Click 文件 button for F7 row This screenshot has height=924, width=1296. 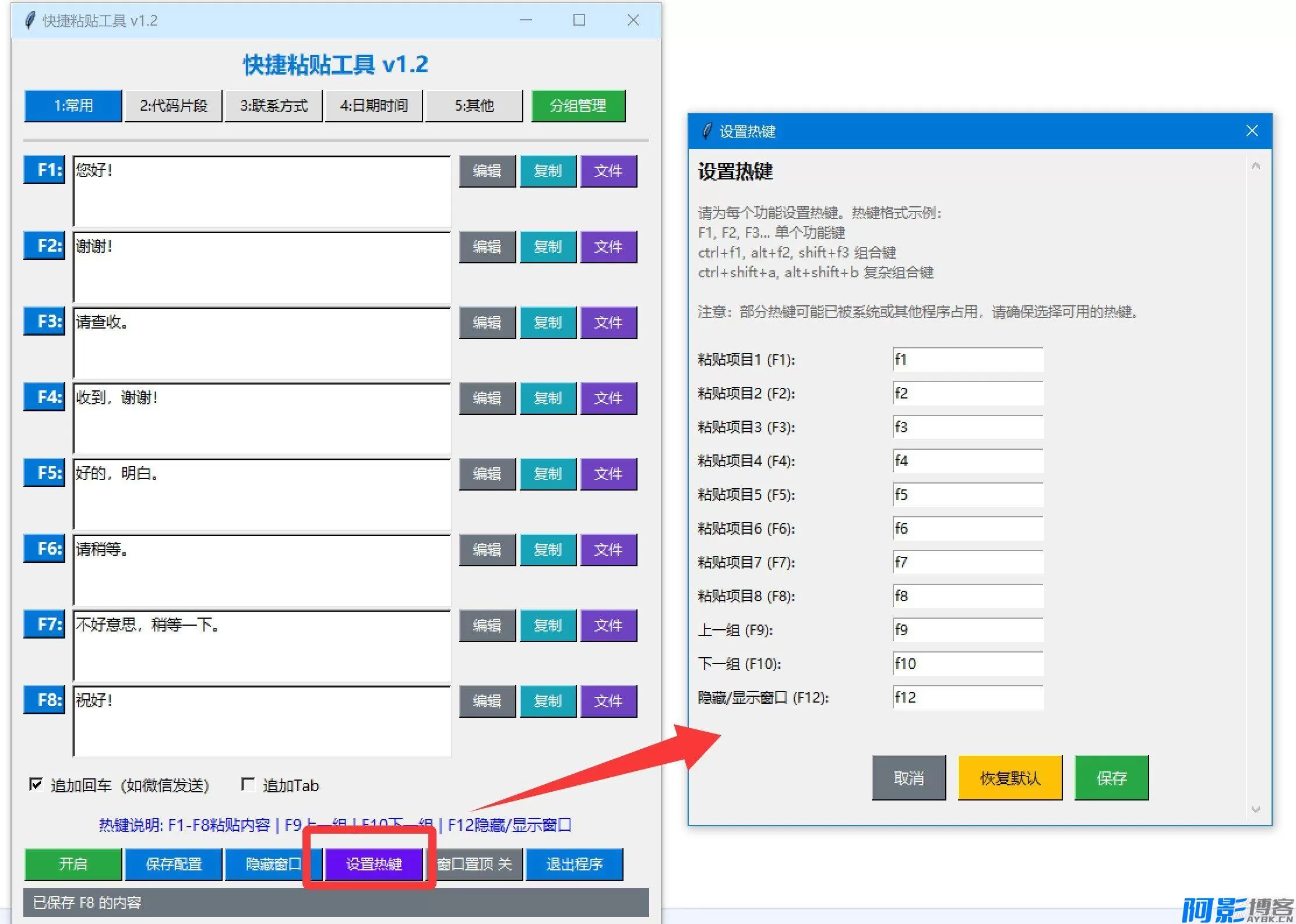(608, 625)
